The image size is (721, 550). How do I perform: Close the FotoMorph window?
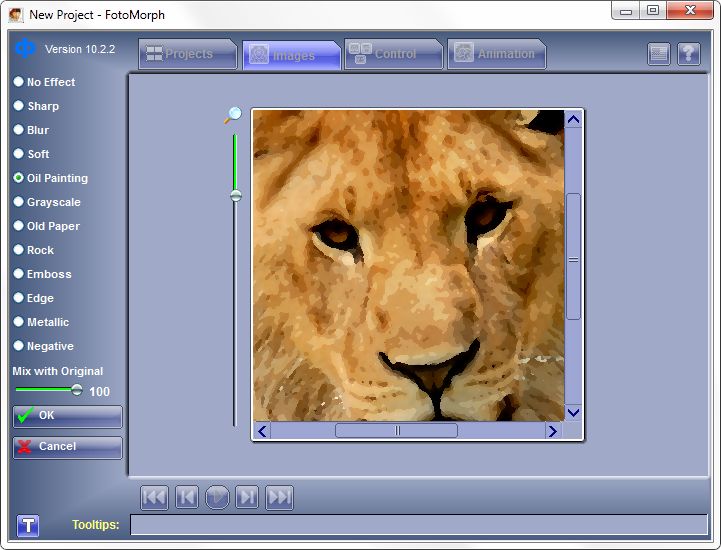coord(690,11)
